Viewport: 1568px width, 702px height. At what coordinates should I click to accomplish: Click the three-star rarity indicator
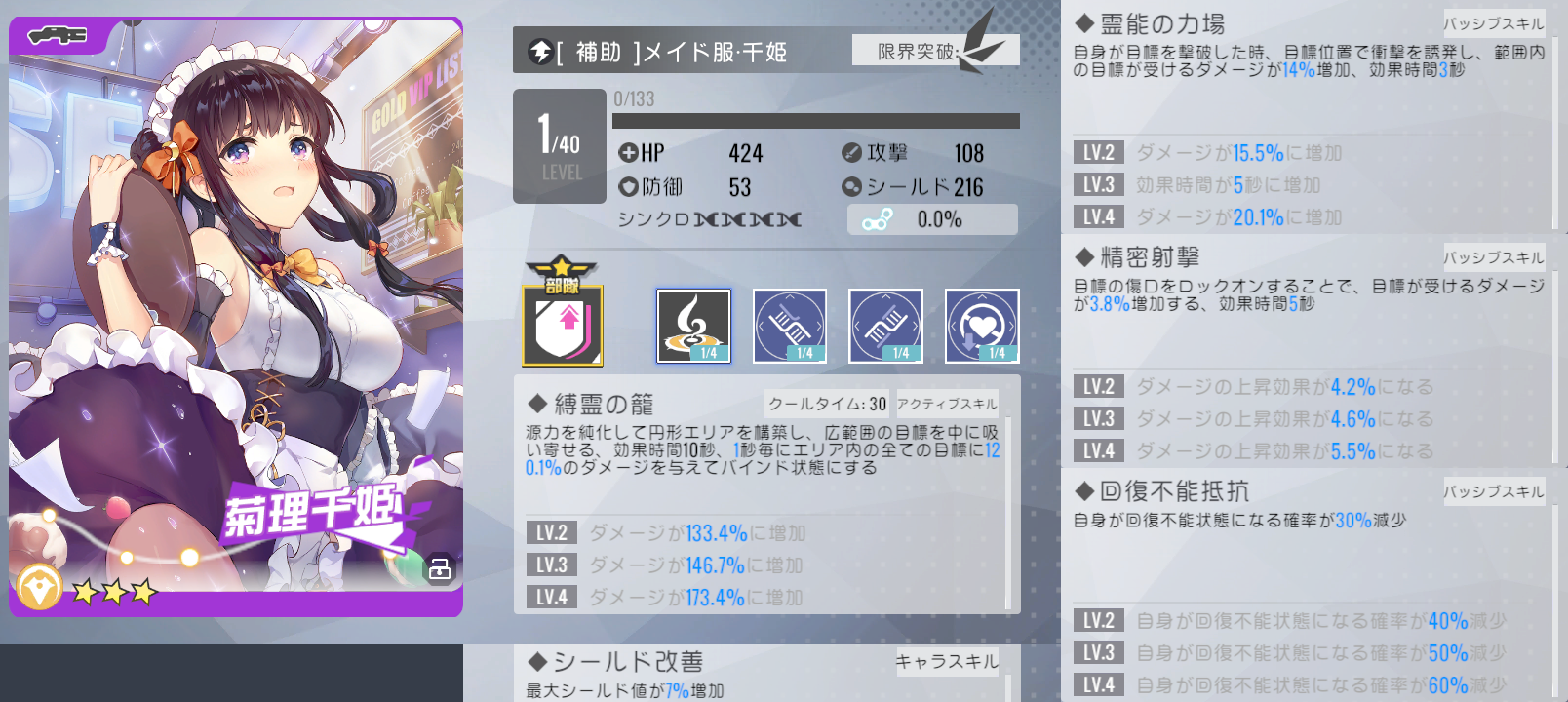(x=114, y=591)
